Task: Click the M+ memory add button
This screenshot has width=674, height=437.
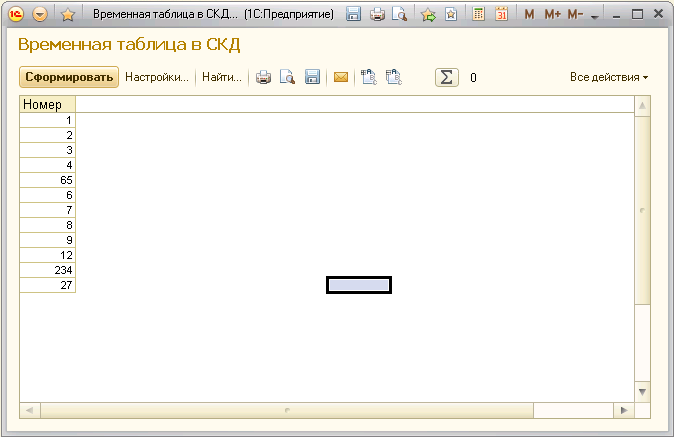Action: click(x=552, y=15)
